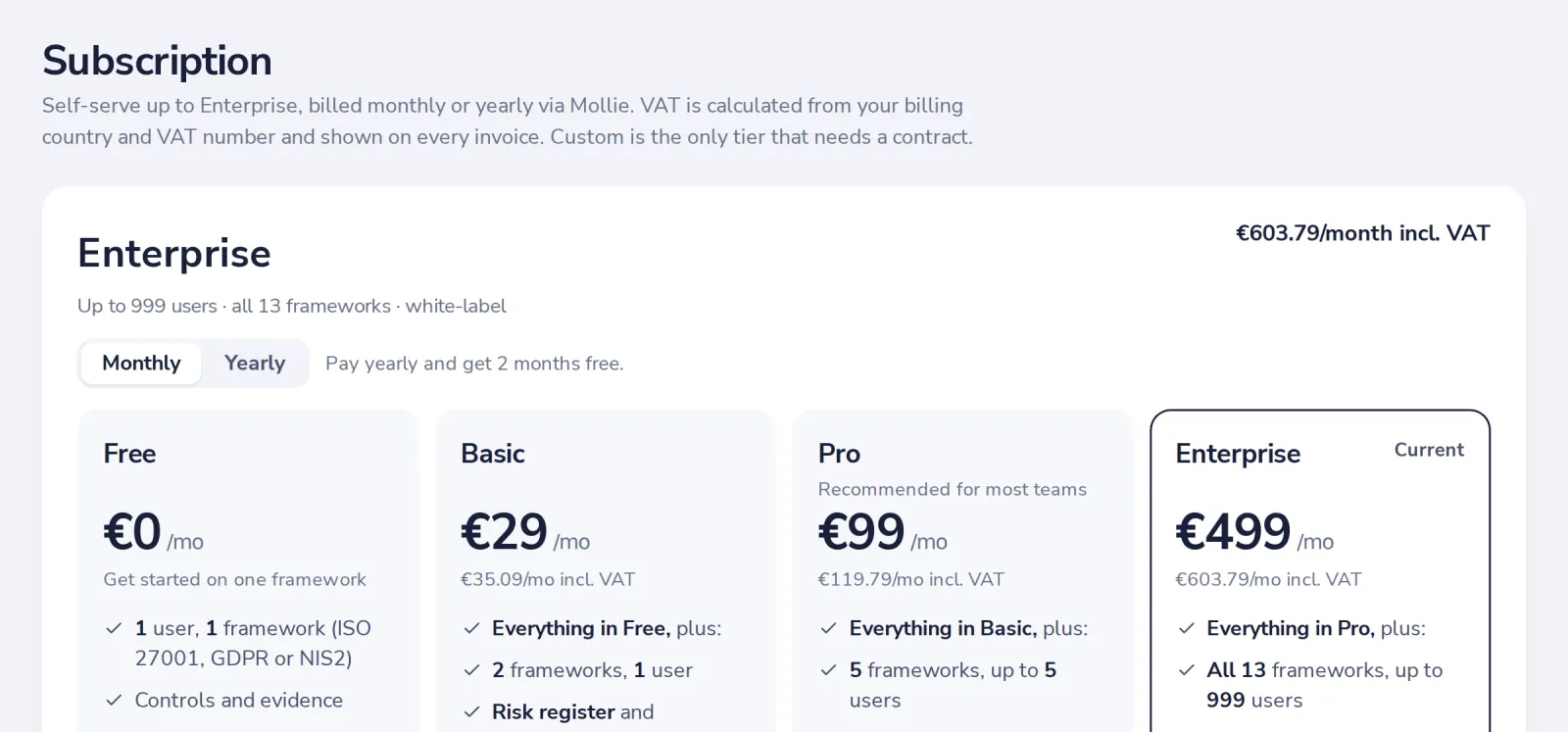The height and width of the screenshot is (732, 1568).
Task: Click checkmark beside 2 frameworks, 1 user
Action: [x=471, y=670]
